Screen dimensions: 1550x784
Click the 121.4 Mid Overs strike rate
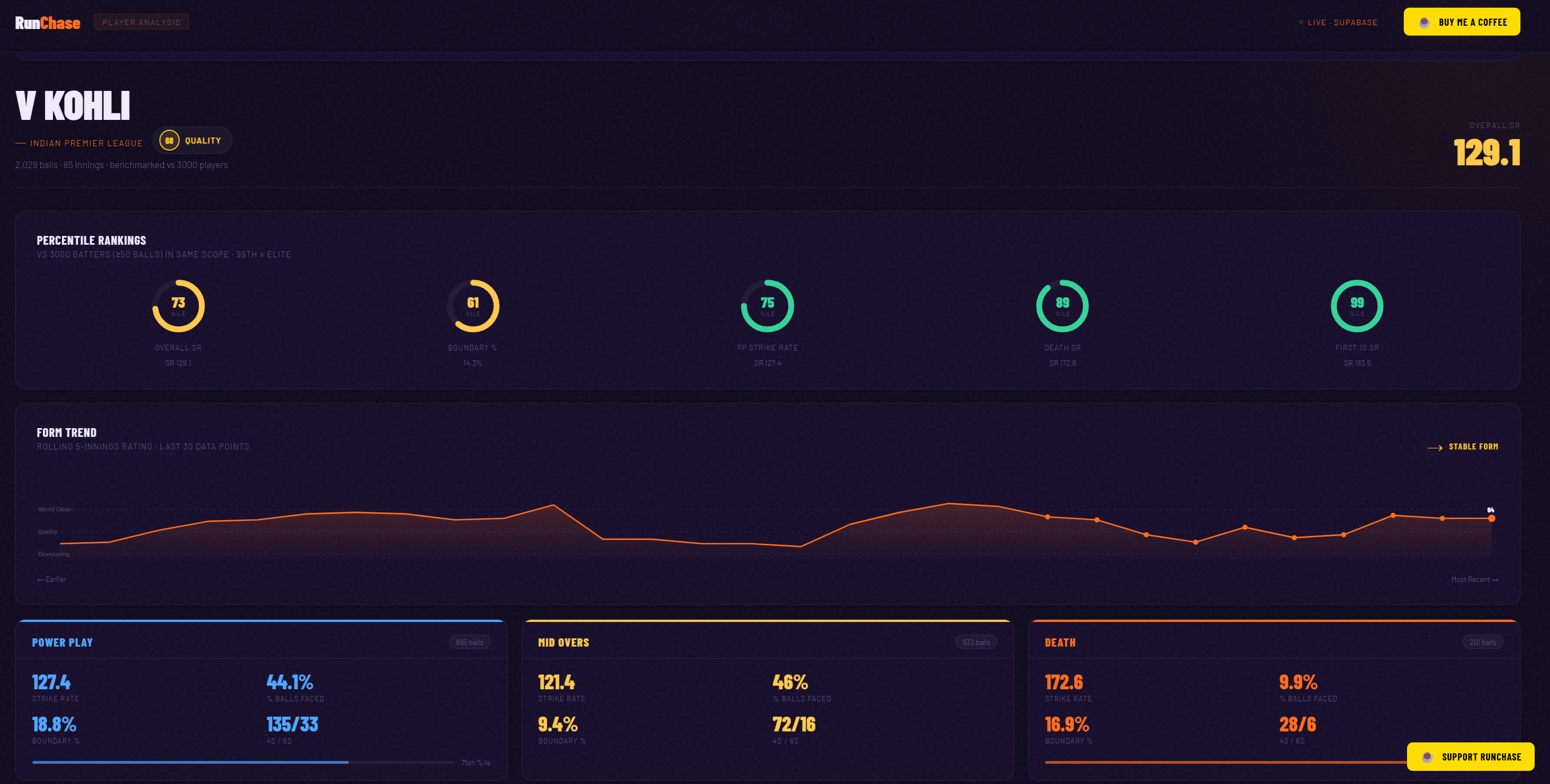pyautogui.click(x=556, y=682)
